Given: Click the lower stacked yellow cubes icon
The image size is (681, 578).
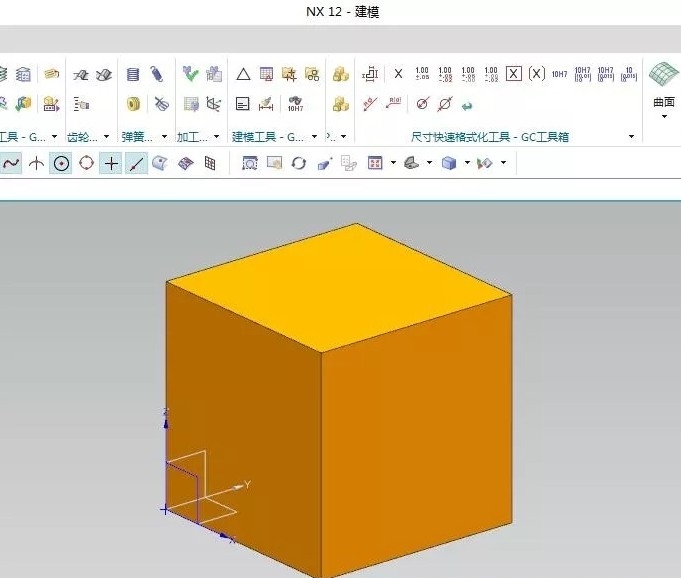Looking at the screenshot, I should click(x=341, y=104).
